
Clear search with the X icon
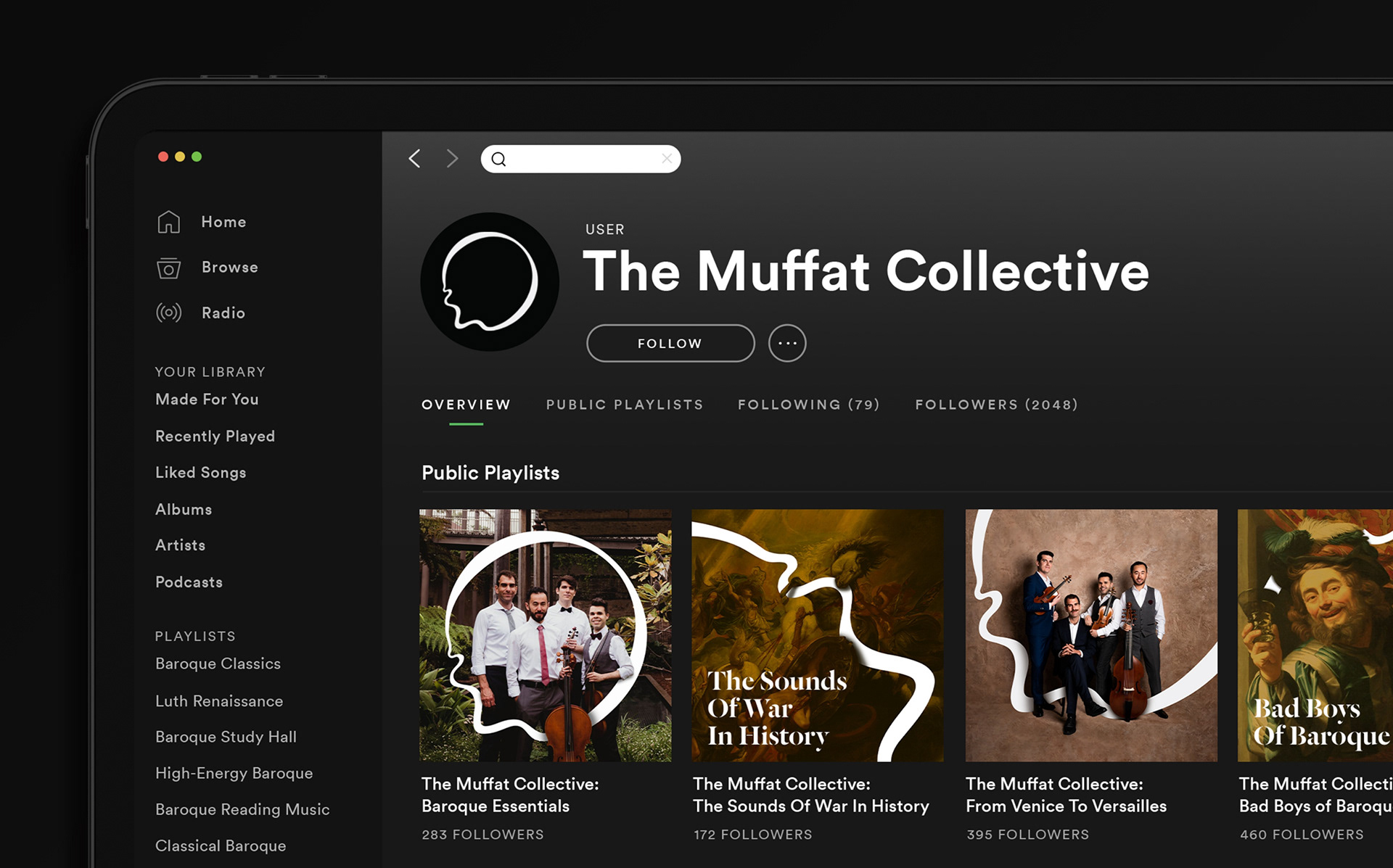tap(667, 159)
